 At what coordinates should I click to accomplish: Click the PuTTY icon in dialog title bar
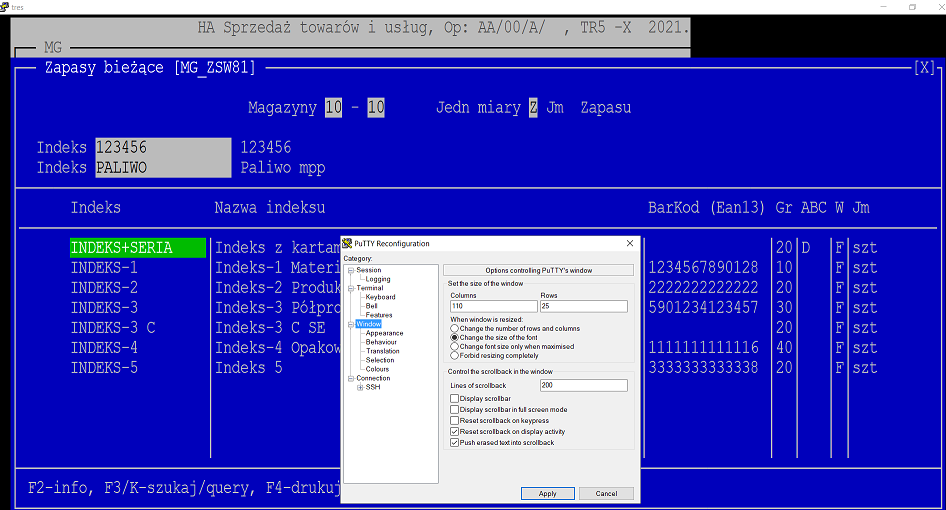pyautogui.click(x=347, y=243)
